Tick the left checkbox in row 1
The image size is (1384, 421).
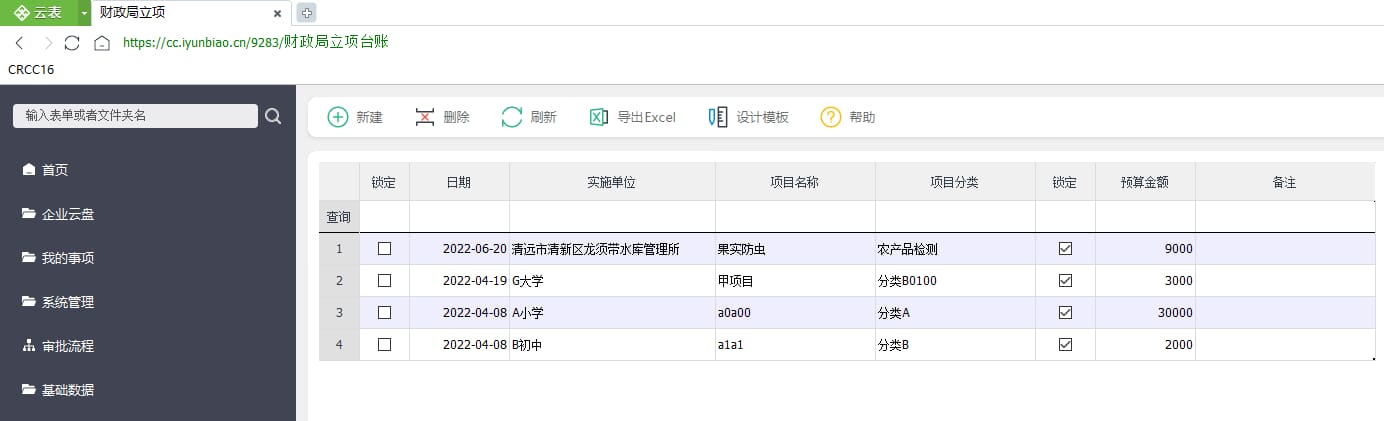tap(384, 249)
